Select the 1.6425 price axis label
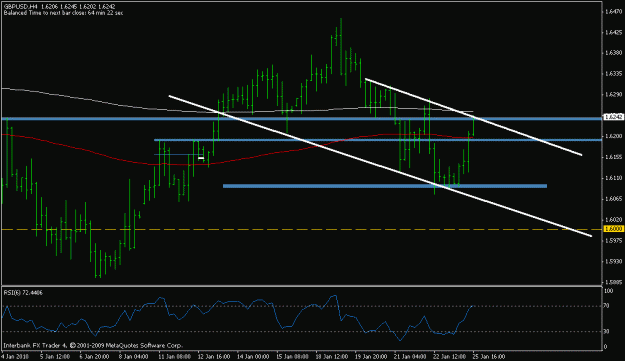The image size is (625, 361). 613,32
